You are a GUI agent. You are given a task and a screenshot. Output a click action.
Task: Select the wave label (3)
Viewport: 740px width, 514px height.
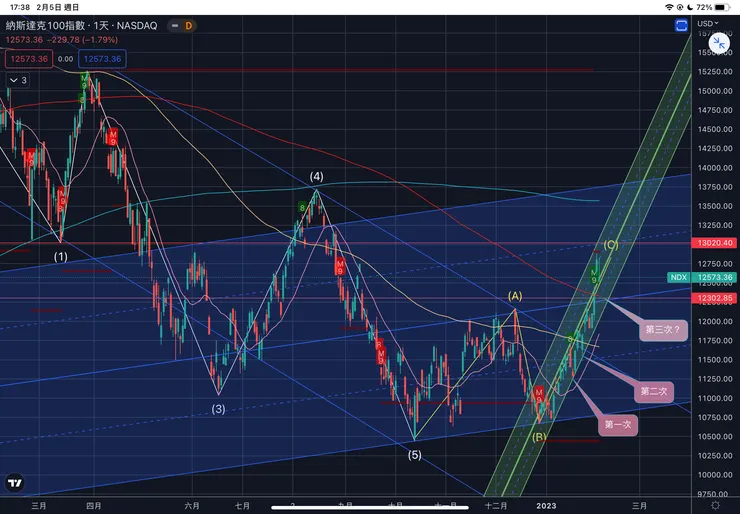point(218,409)
